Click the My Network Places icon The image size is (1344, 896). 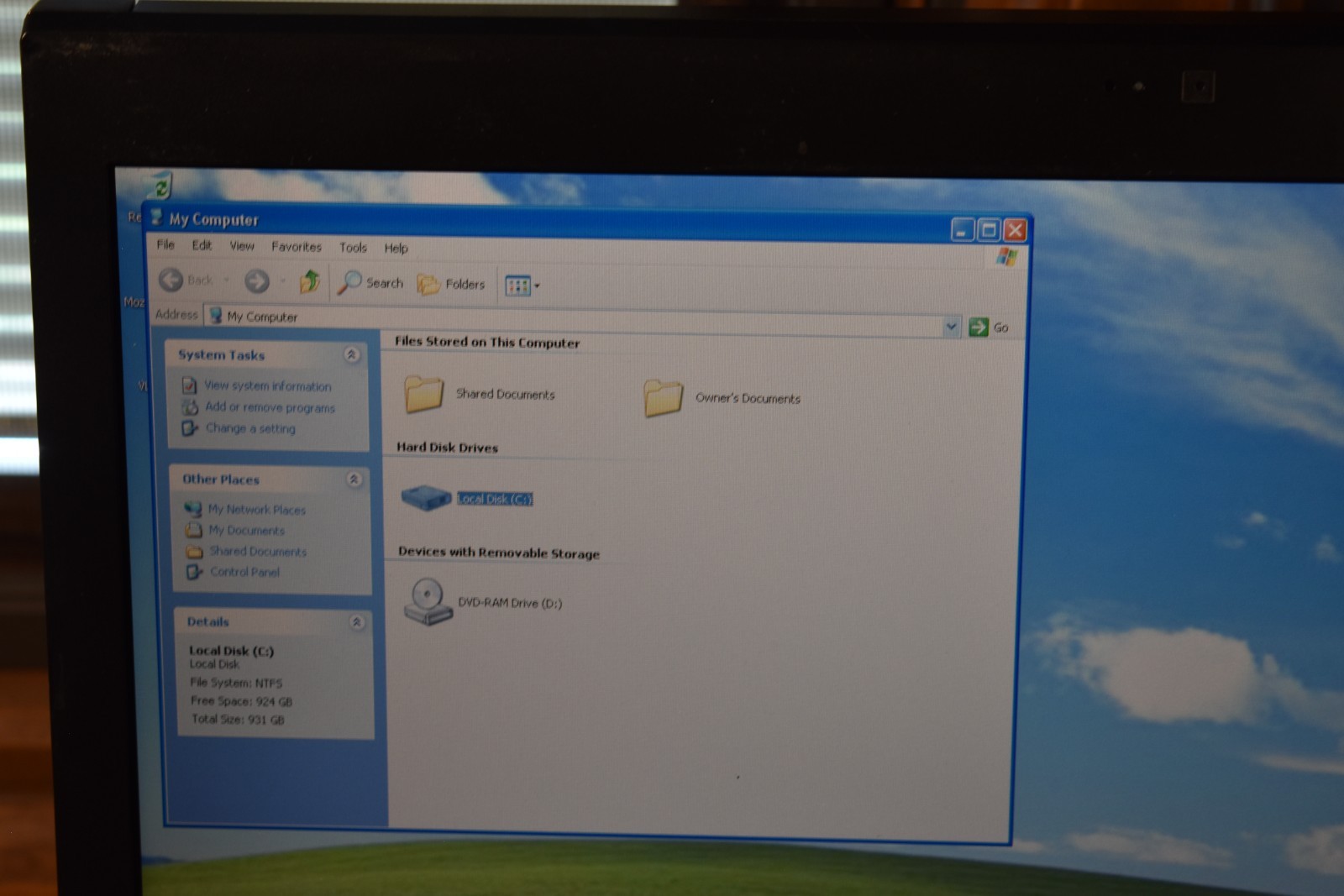193,509
